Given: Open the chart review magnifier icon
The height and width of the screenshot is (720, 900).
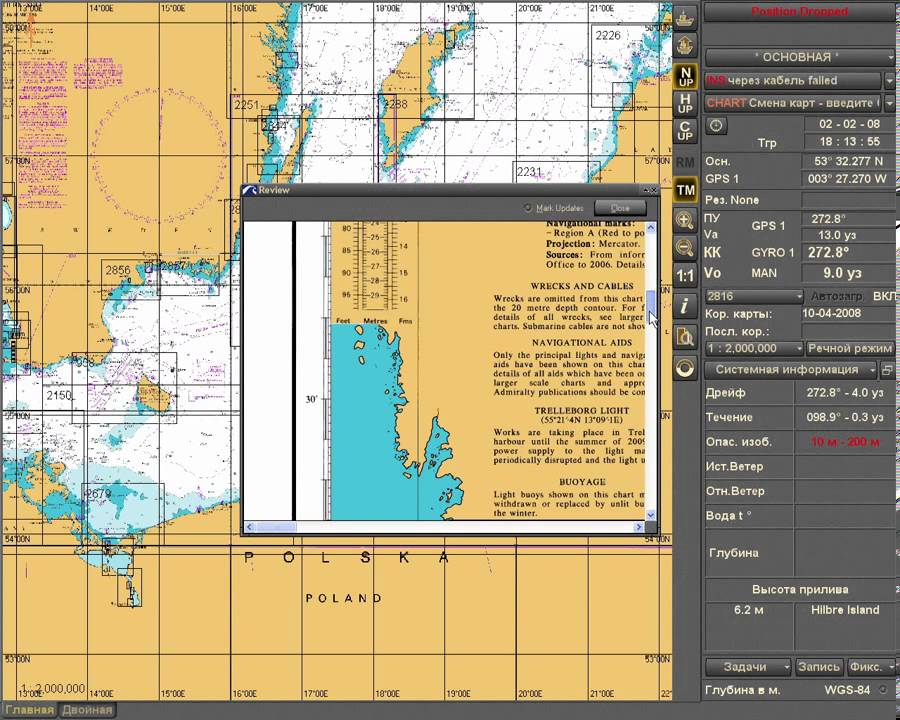Looking at the screenshot, I should coord(685,337).
